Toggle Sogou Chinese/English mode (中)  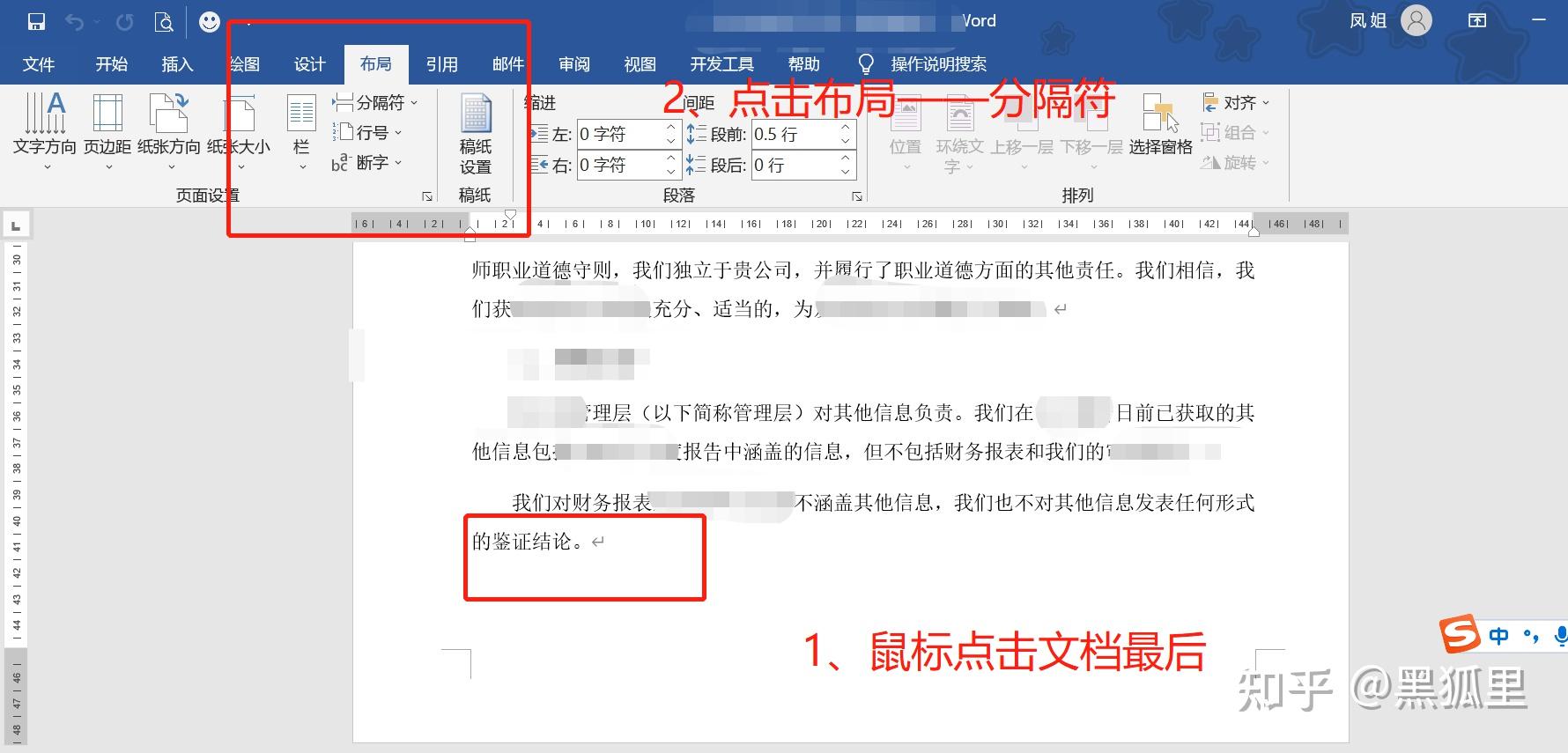[x=1498, y=636]
